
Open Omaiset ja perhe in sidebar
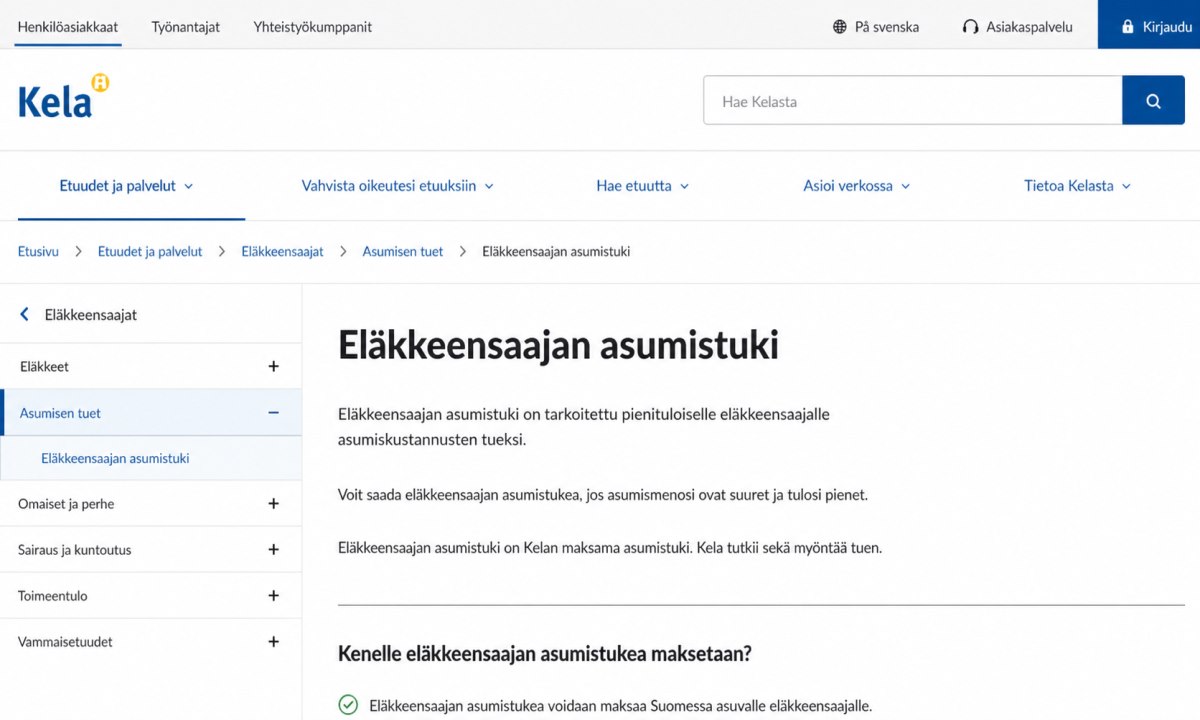click(x=66, y=504)
